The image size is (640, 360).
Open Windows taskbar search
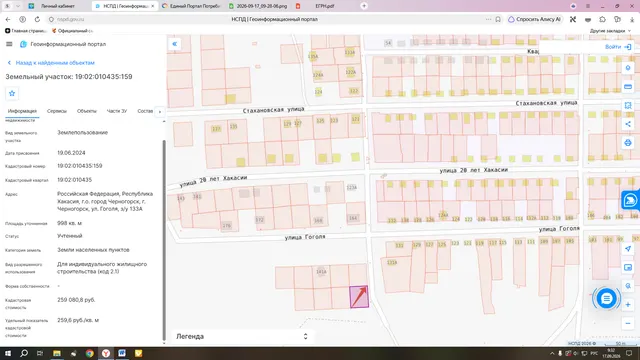[24, 353]
